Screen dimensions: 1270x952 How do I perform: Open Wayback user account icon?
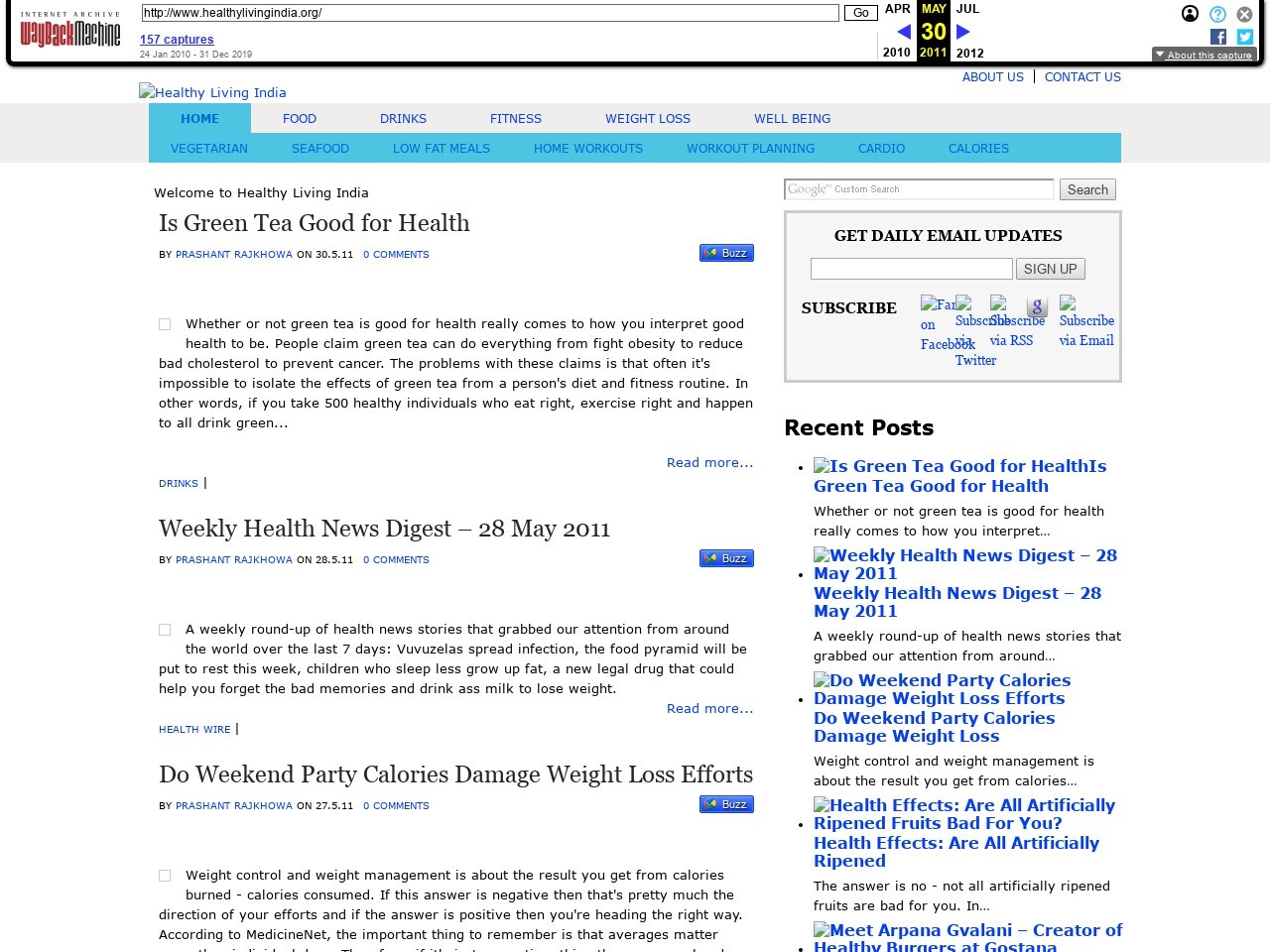pyautogui.click(x=1190, y=14)
